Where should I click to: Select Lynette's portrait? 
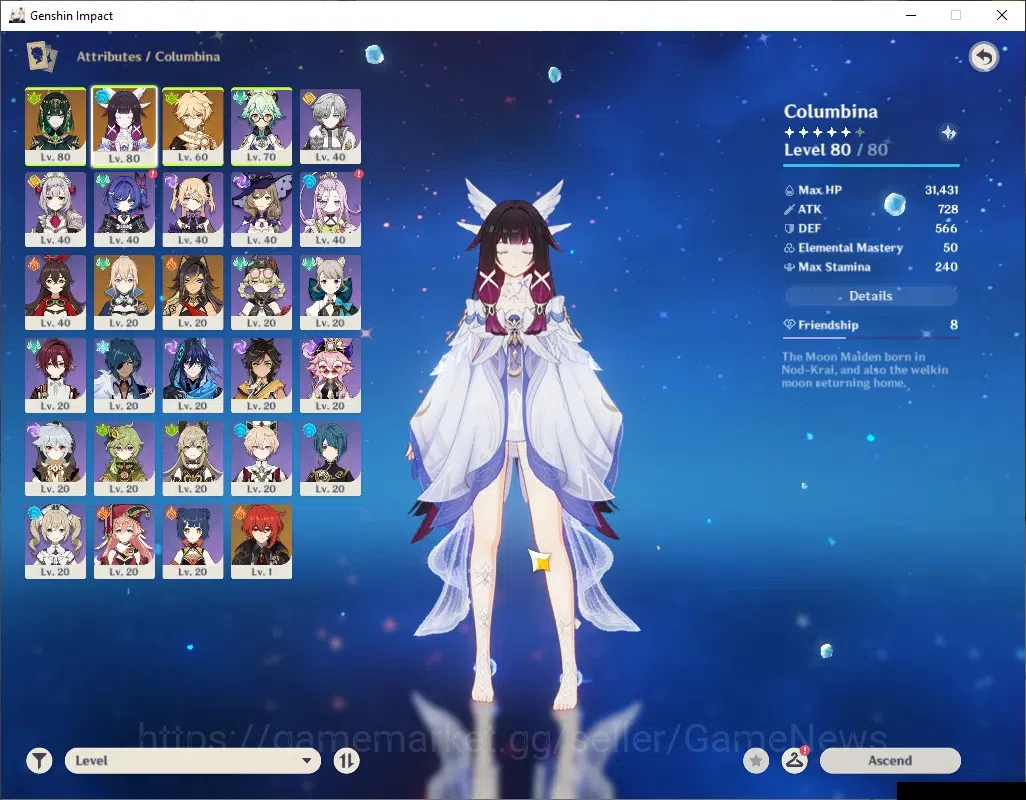pyautogui.click(x=330, y=292)
